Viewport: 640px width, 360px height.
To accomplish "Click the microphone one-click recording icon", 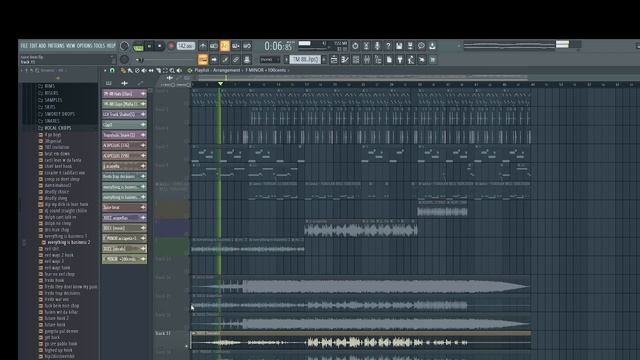I will click(377, 46).
